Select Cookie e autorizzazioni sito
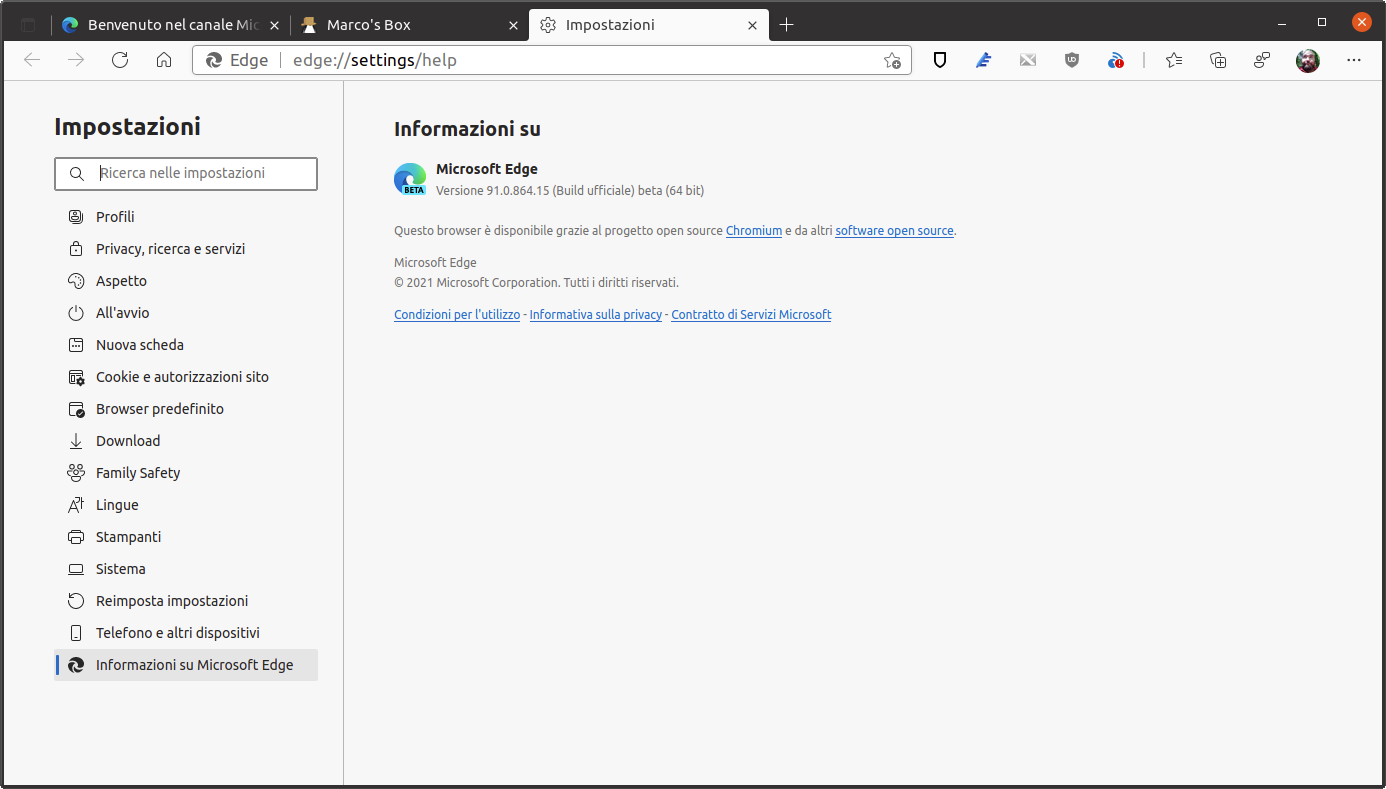The height and width of the screenshot is (789, 1386). pos(182,376)
